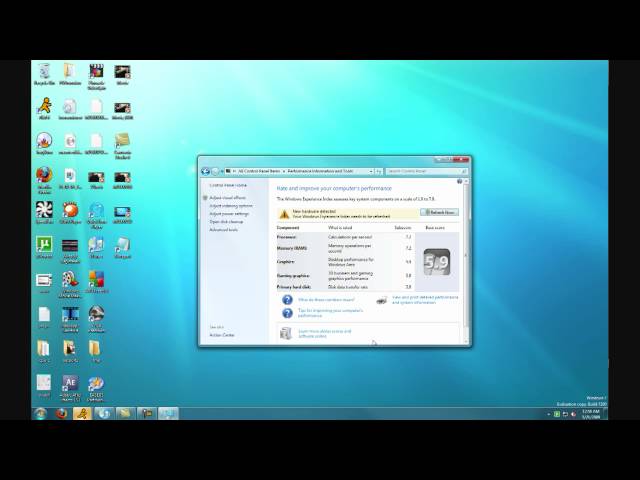This screenshot has width=640, height=480.
Task: Open the orange GOM Player desktop shortcut
Action: pyautogui.click(x=70, y=212)
